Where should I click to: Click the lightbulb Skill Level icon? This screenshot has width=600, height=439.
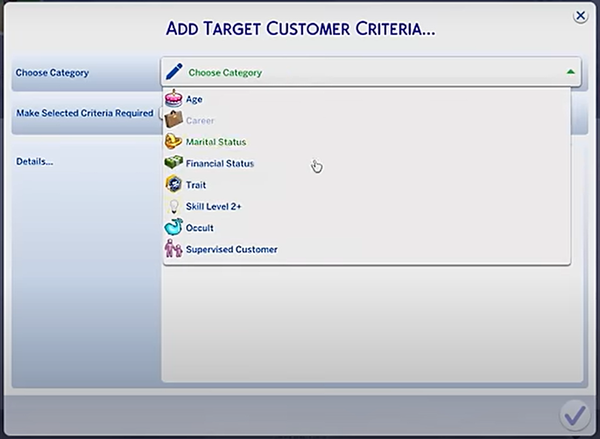[x=174, y=206]
